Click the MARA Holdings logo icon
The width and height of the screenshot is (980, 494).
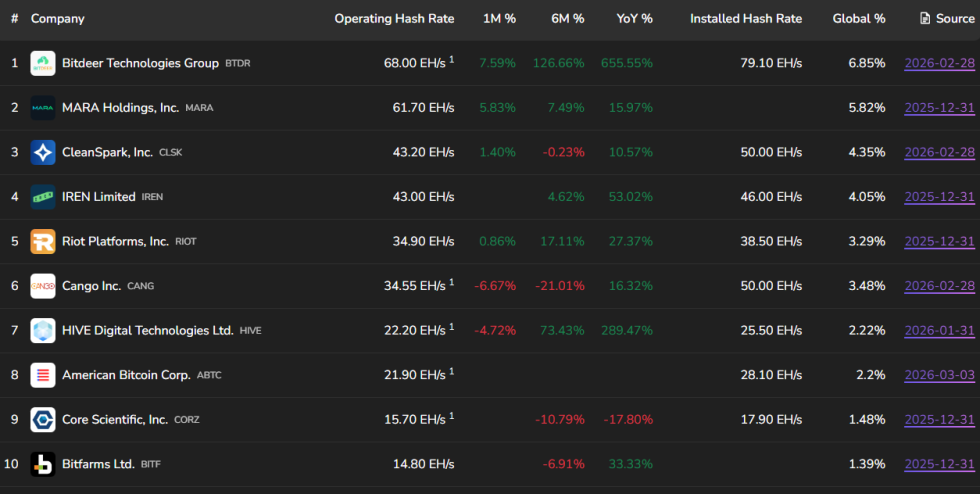click(x=42, y=108)
